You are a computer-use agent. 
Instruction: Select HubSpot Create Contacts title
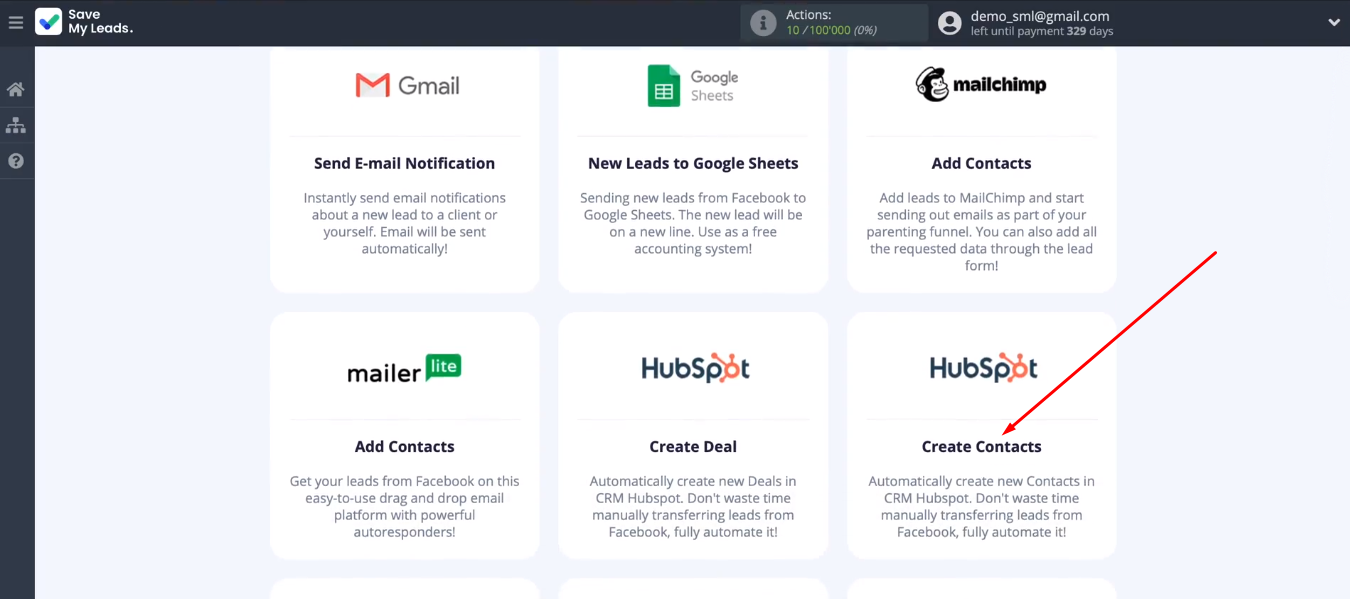tap(981, 446)
